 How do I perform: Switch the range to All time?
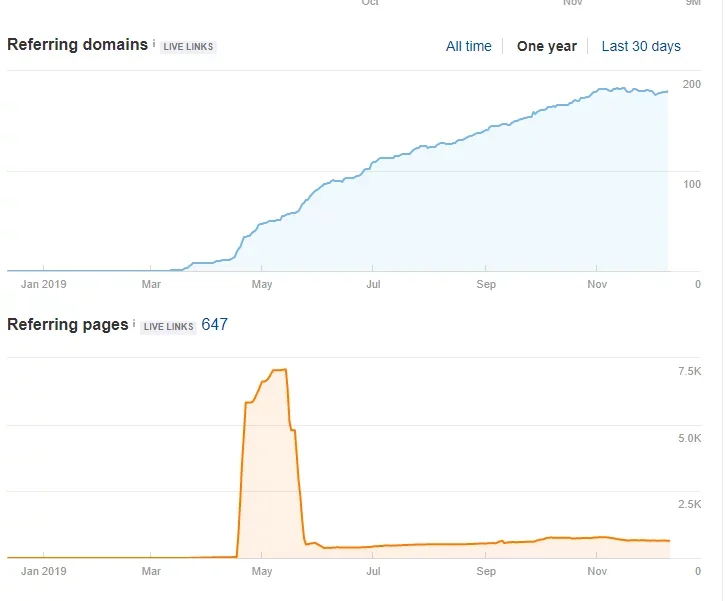coord(469,46)
